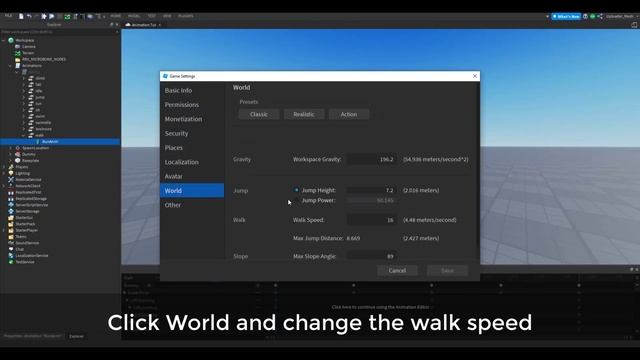The height and width of the screenshot is (360, 640).
Task: Click the Lighting lightbulb icon in Explorer
Action: point(11,173)
